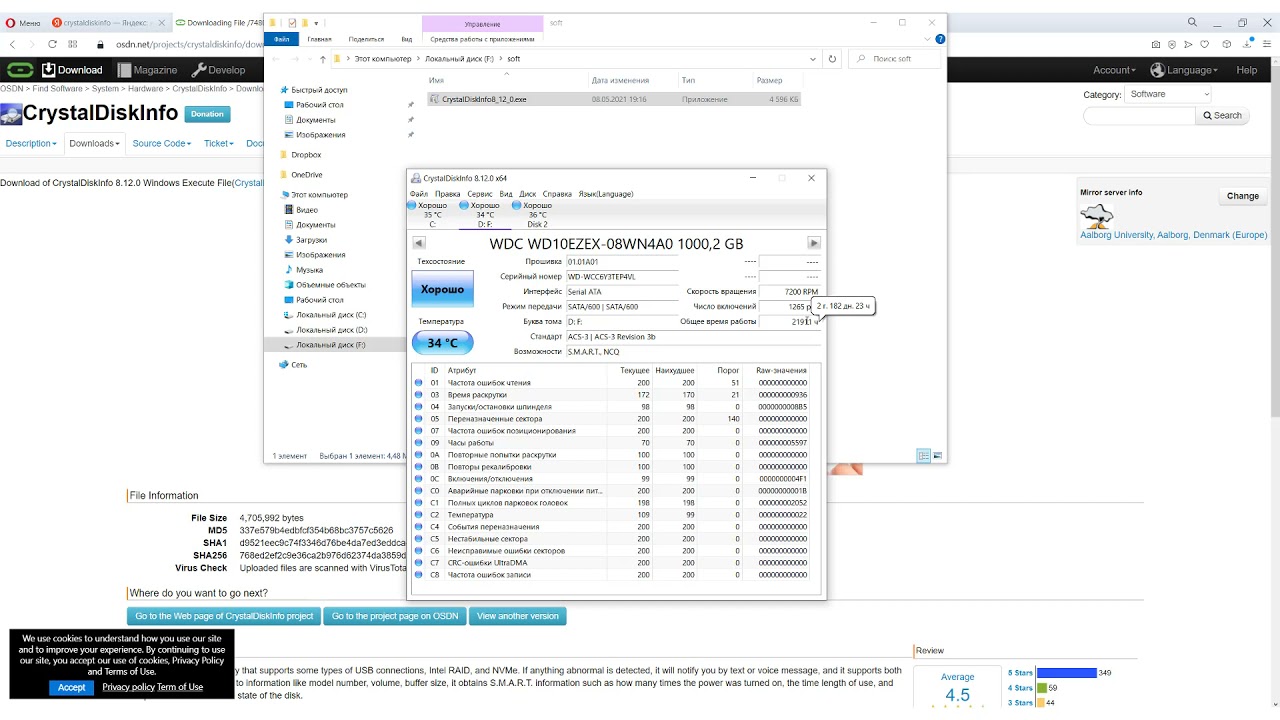Image resolution: width=1280 pixels, height=720 pixels.
Task: Refresh the Explorer folder view
Action: pyautogui.click(x=832, y=59)
